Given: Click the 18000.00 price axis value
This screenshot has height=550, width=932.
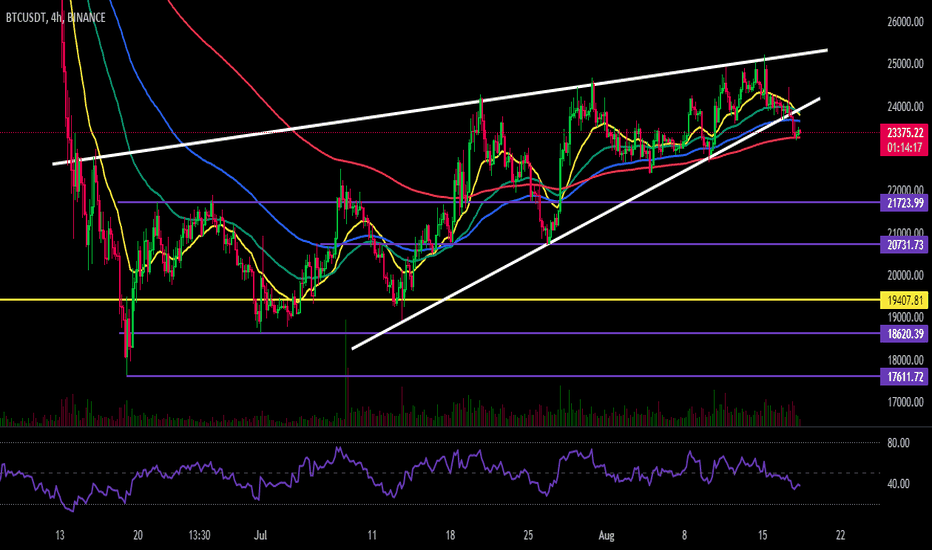Looking at the screenshot, I should (905, 360).
